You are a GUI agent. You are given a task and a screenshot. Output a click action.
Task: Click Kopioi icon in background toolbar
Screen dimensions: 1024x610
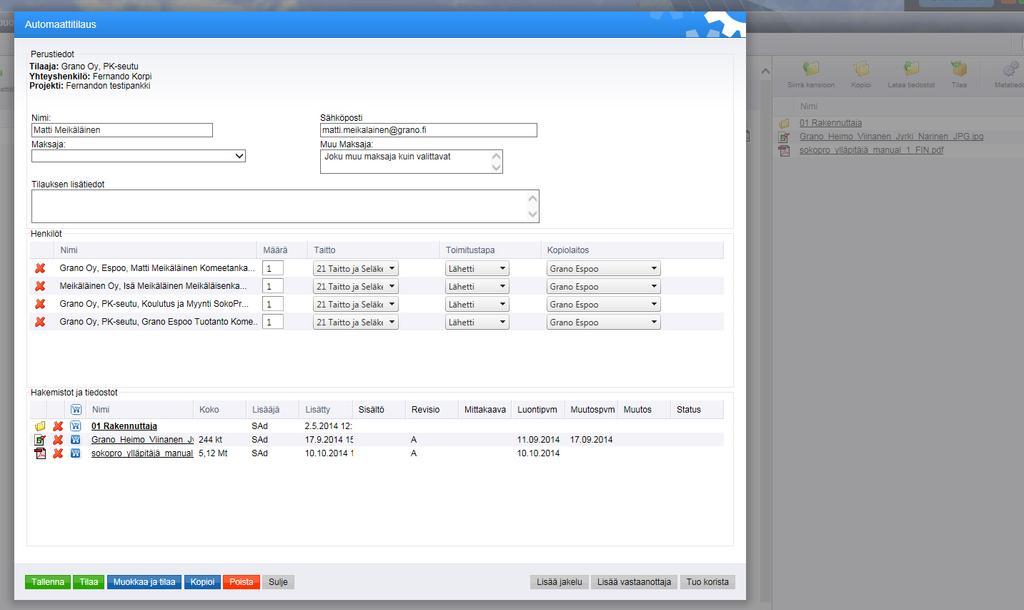point(861,69)
